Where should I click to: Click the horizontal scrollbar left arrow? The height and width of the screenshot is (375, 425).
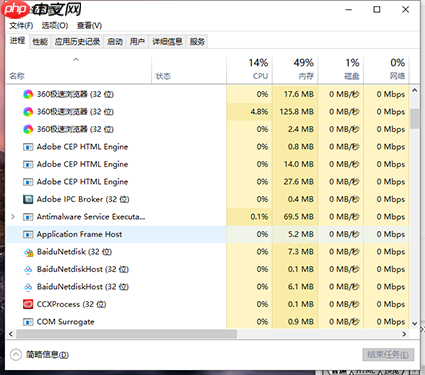(x=11, y=334)
